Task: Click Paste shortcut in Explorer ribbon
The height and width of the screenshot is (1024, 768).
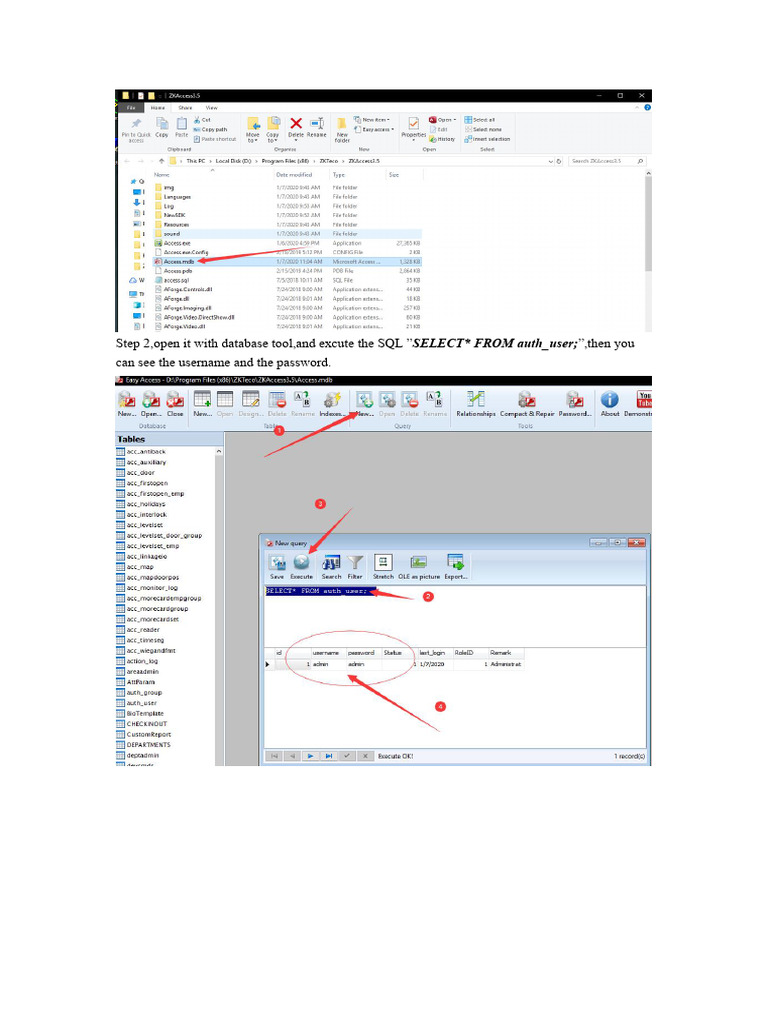Action: tap(215, 139)
